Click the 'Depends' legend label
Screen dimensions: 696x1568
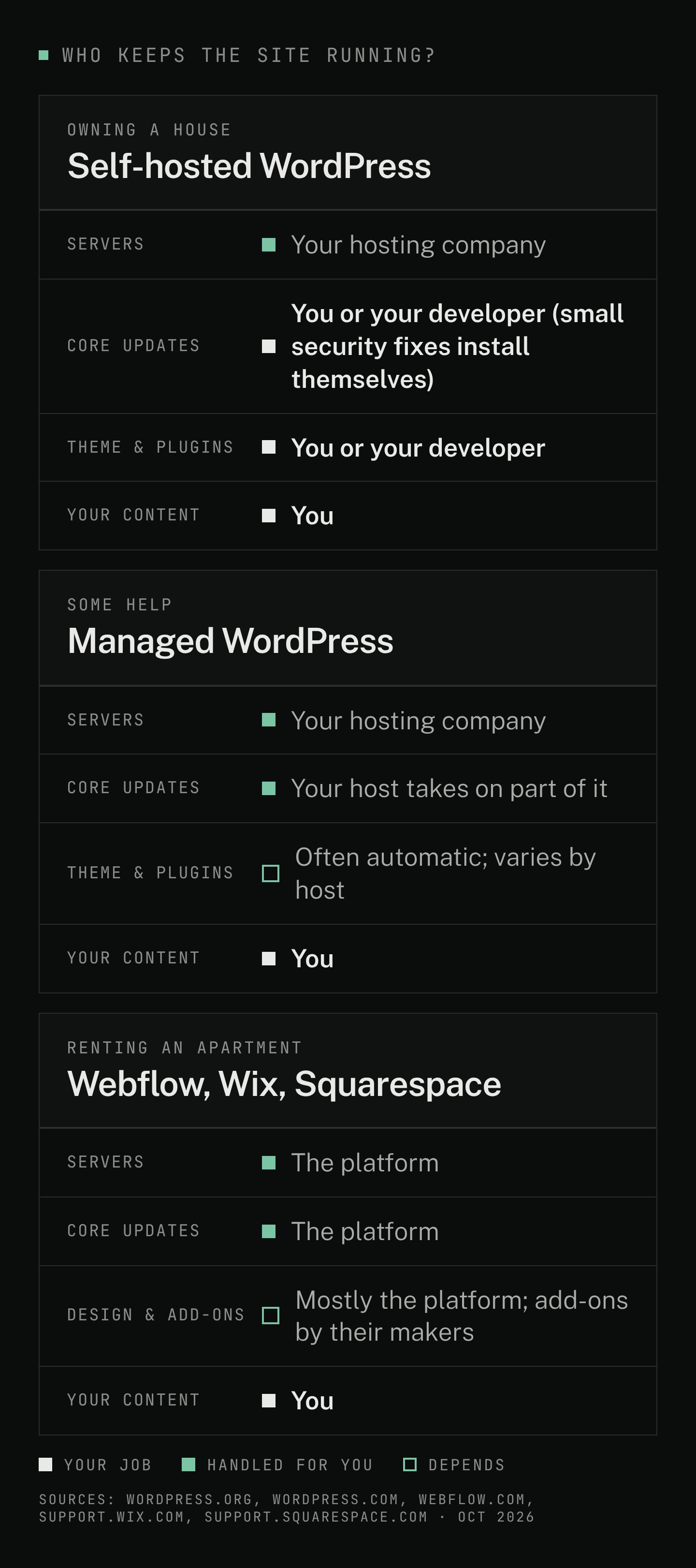click(x=466, y=1464)
